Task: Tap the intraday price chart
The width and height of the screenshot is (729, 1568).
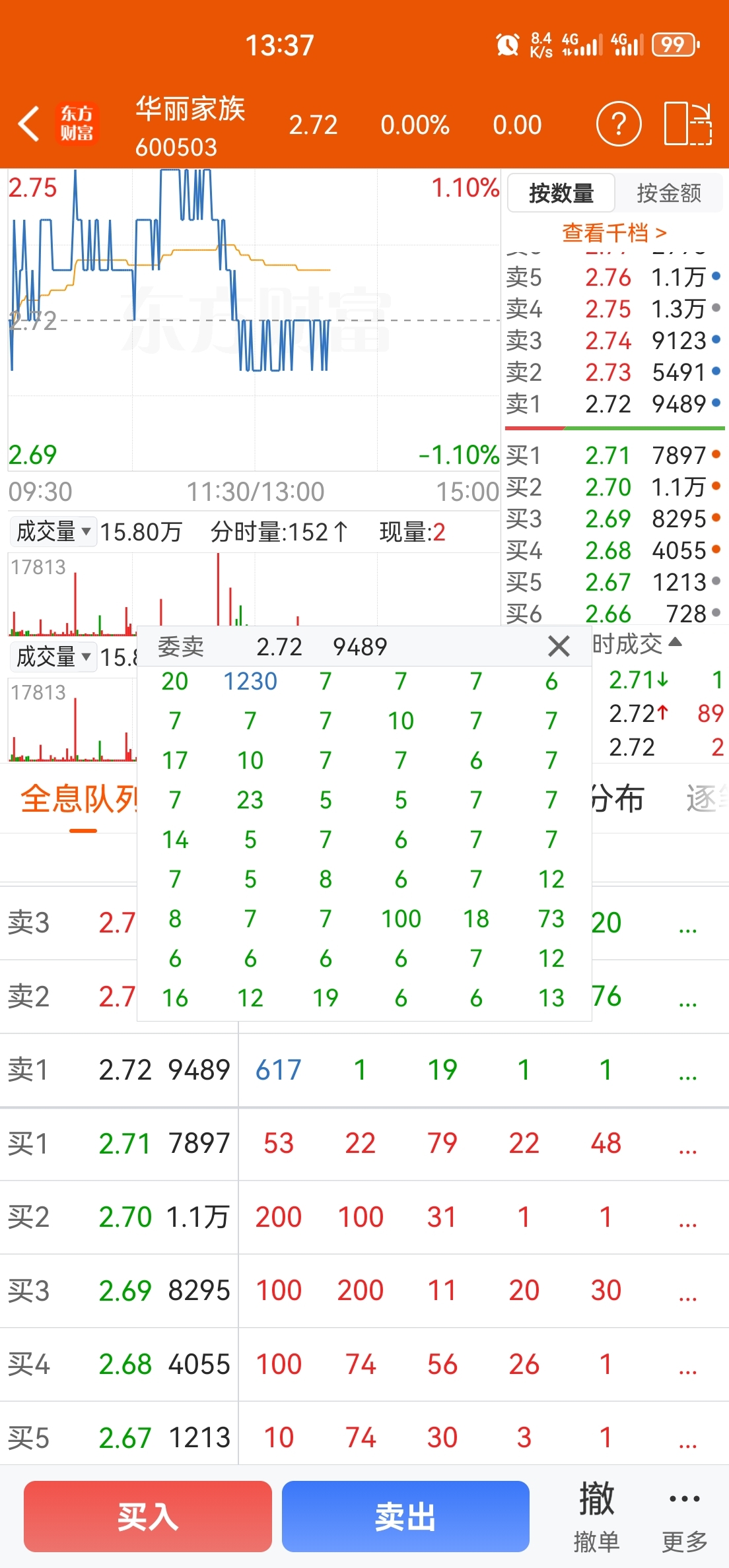Action: [254, 320]
